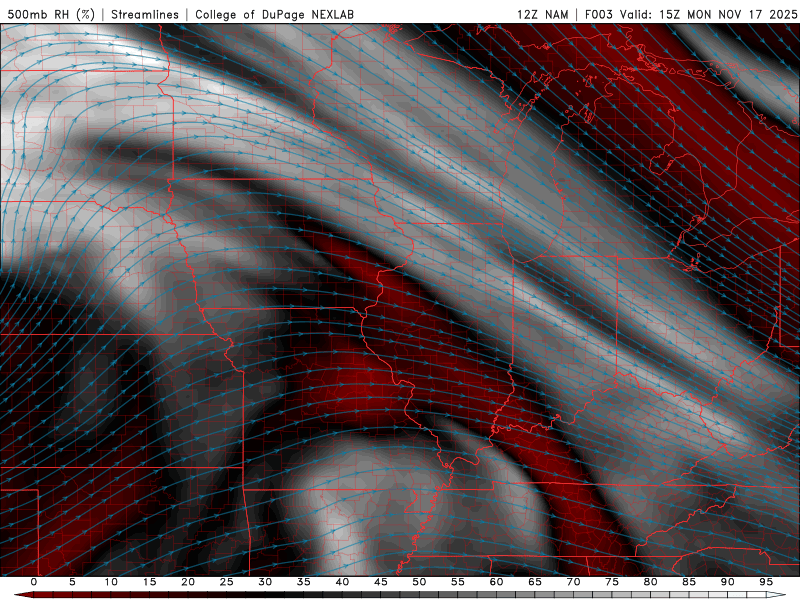Click the colorbar label "35"
Viewport: 800px width, 600px height.
pos(304,582)
